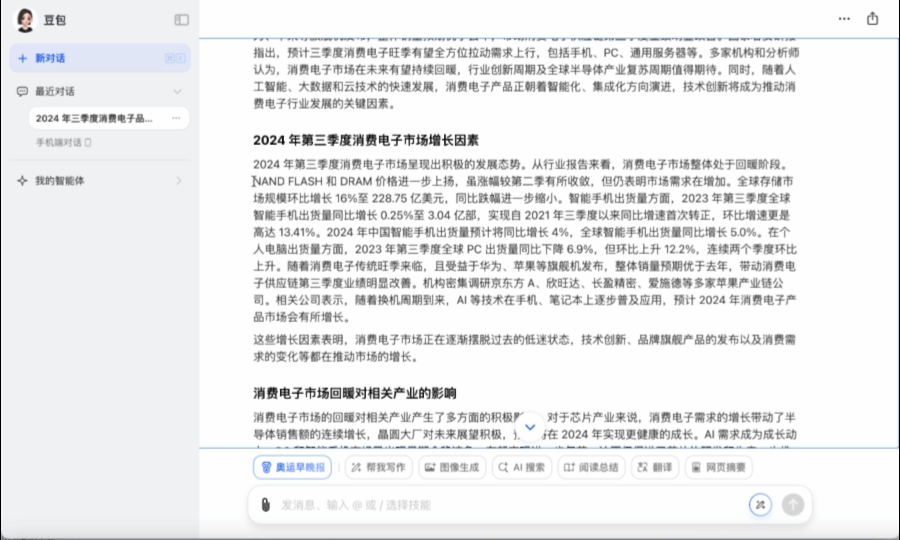Choose the AI 搜索 skill
This screenshot has height=540, width=900.
[522, 467]
